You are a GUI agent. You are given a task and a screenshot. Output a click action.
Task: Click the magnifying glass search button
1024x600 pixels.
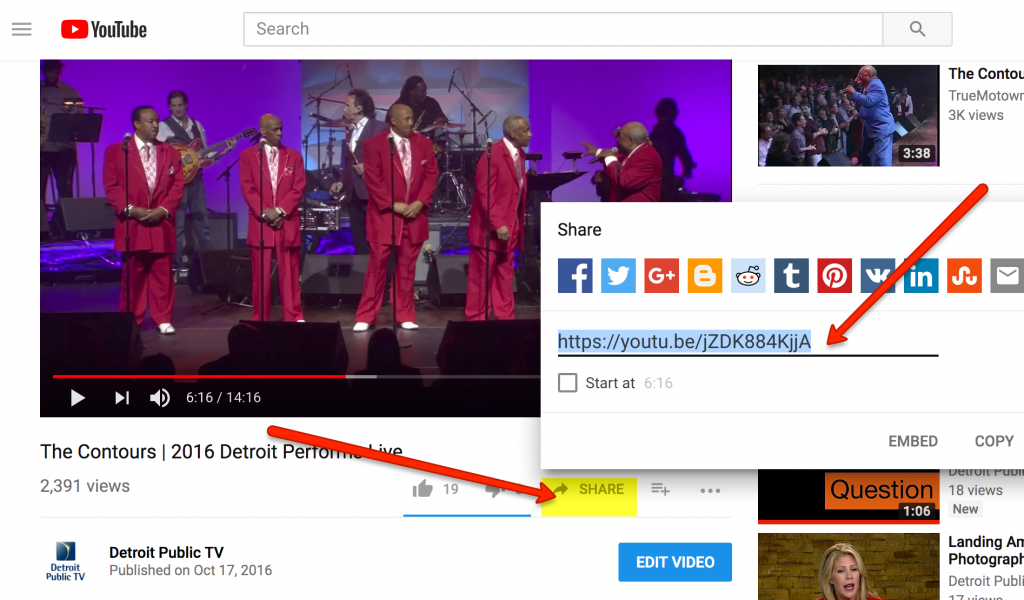917,29
